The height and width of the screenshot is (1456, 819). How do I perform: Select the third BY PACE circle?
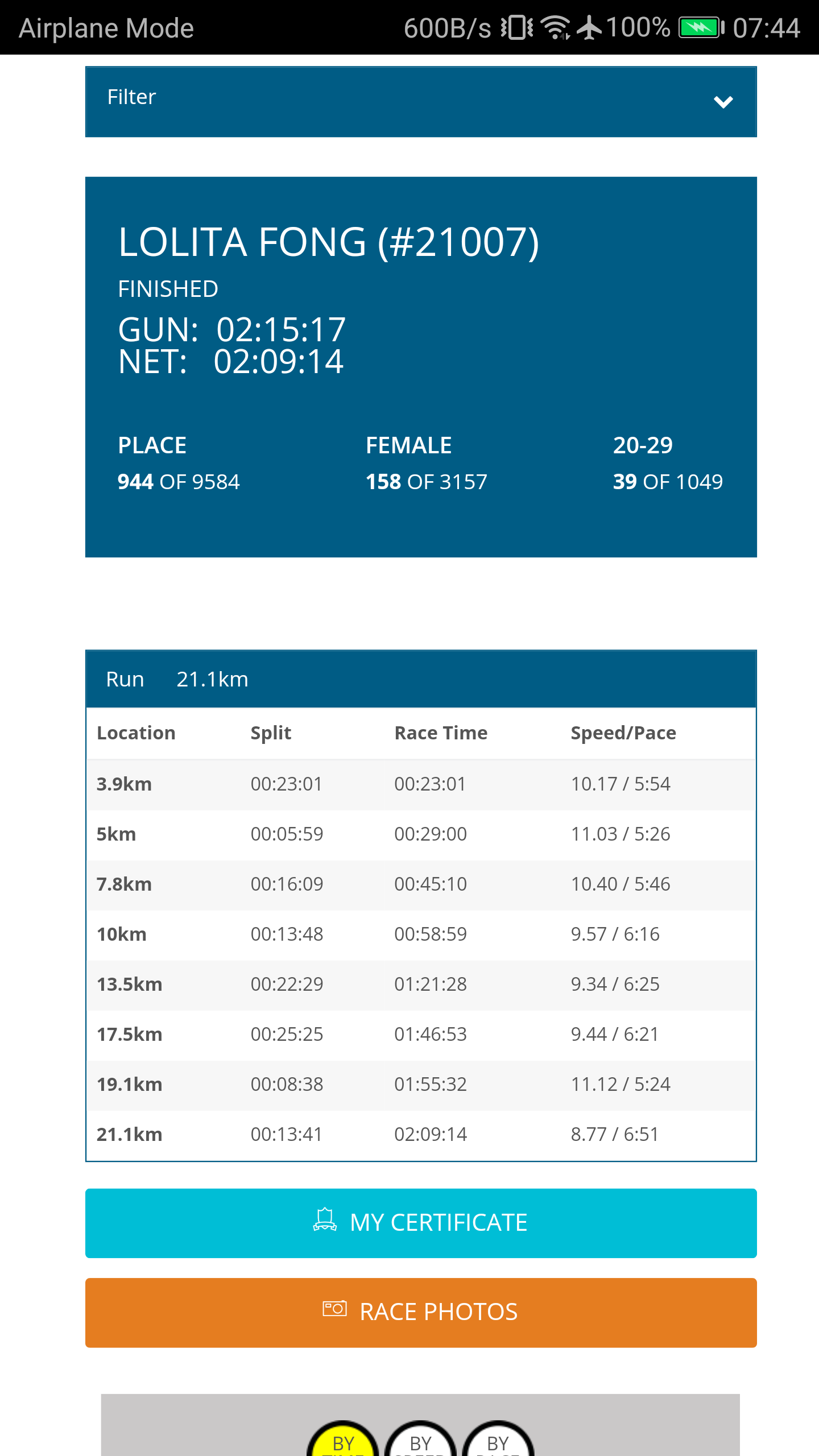click(498, 1439)
